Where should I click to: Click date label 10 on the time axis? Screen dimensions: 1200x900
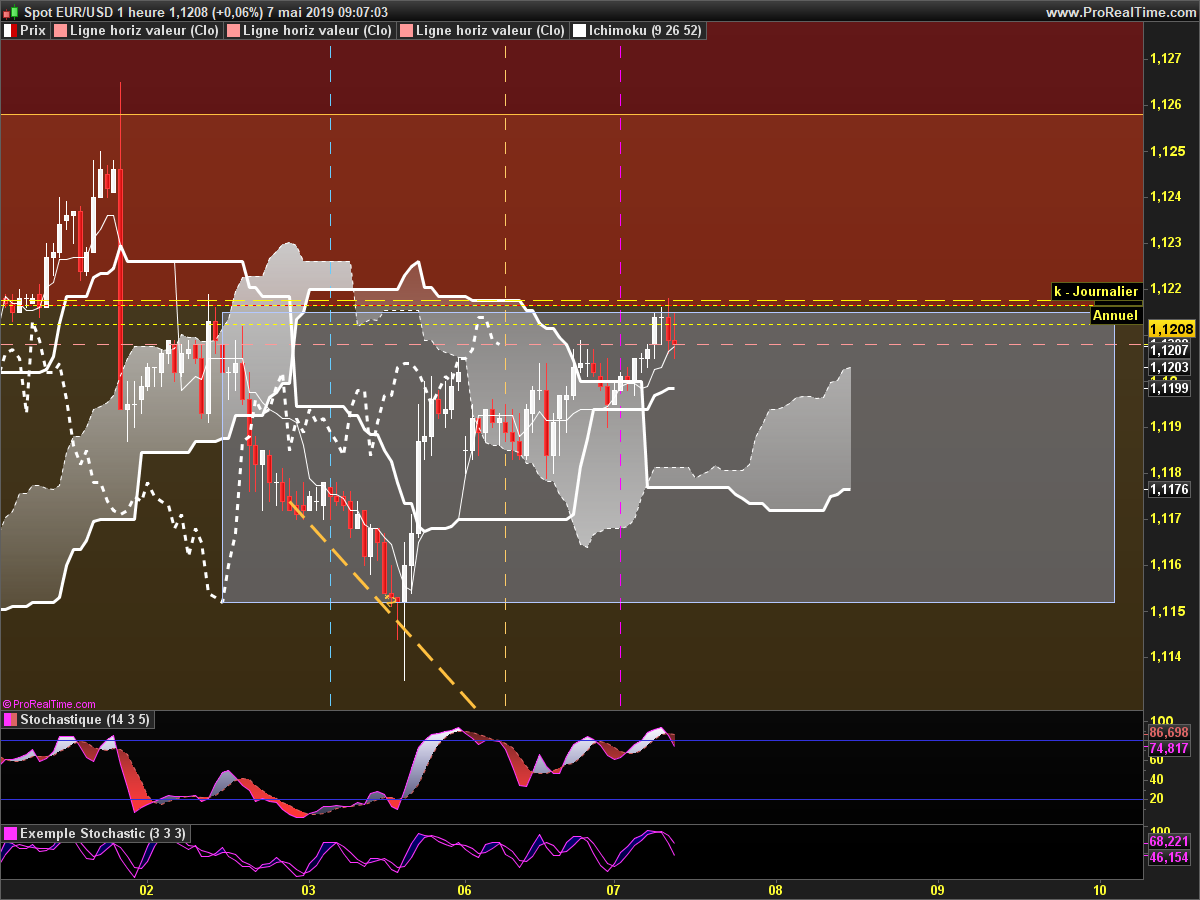[x=1099, y=888]
